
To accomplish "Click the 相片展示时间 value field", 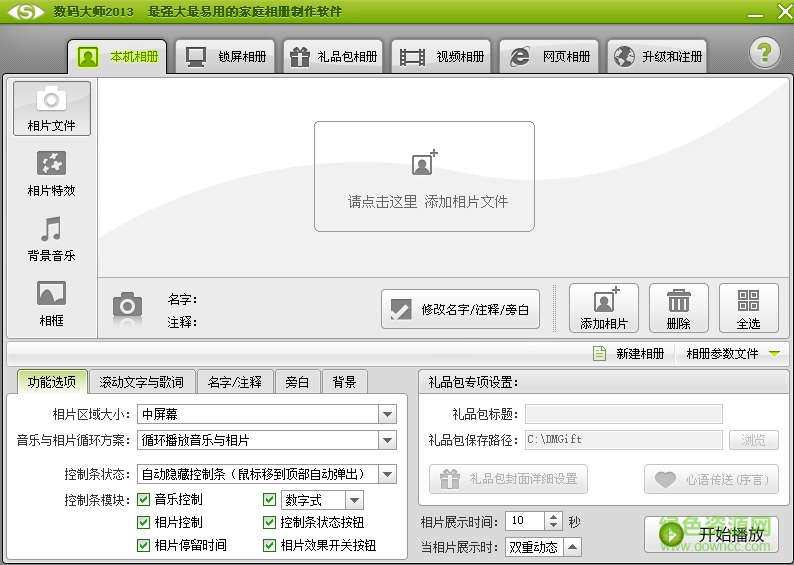I will coord(526,521).
